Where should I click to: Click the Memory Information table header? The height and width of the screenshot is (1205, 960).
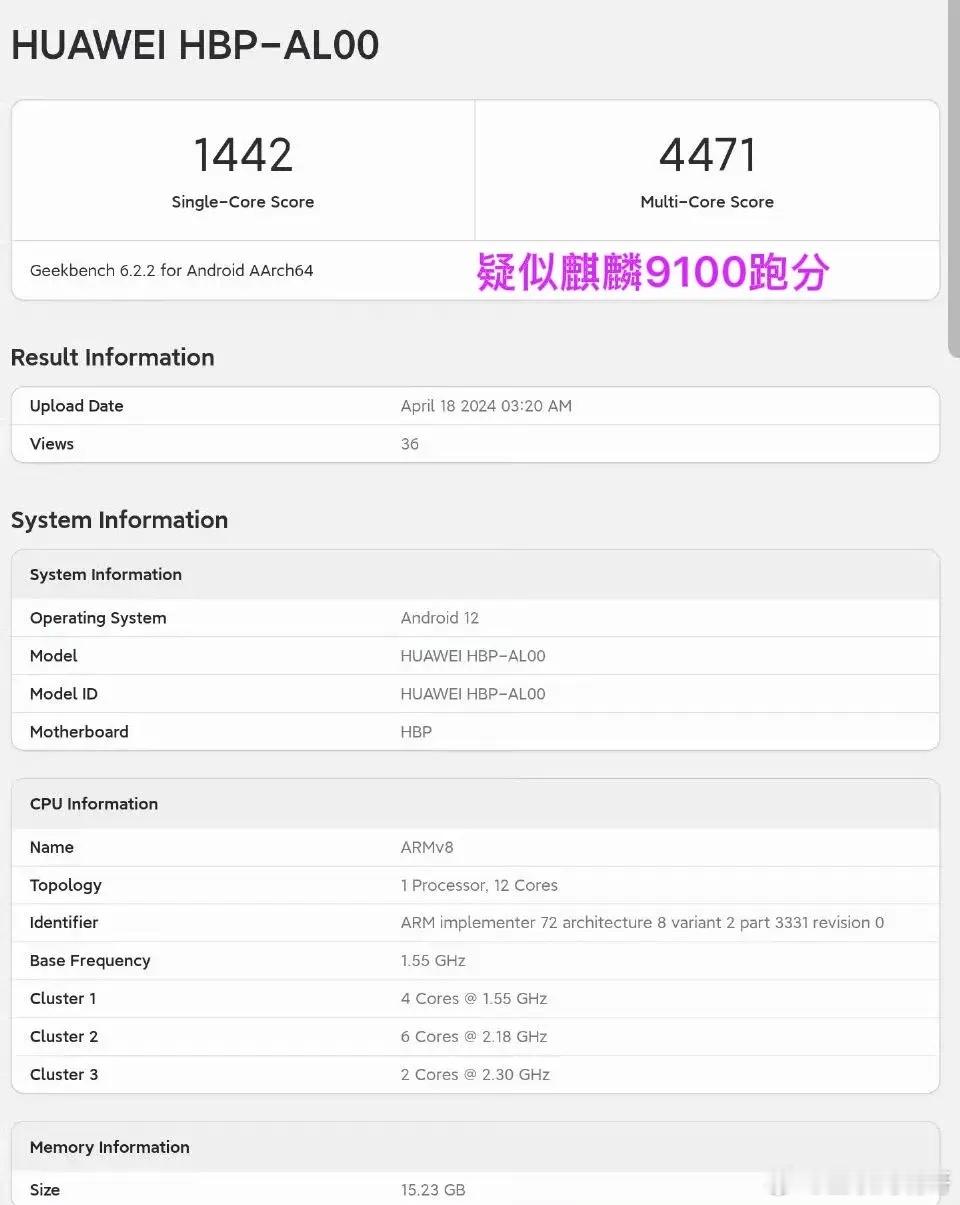tap(110, 1148)
